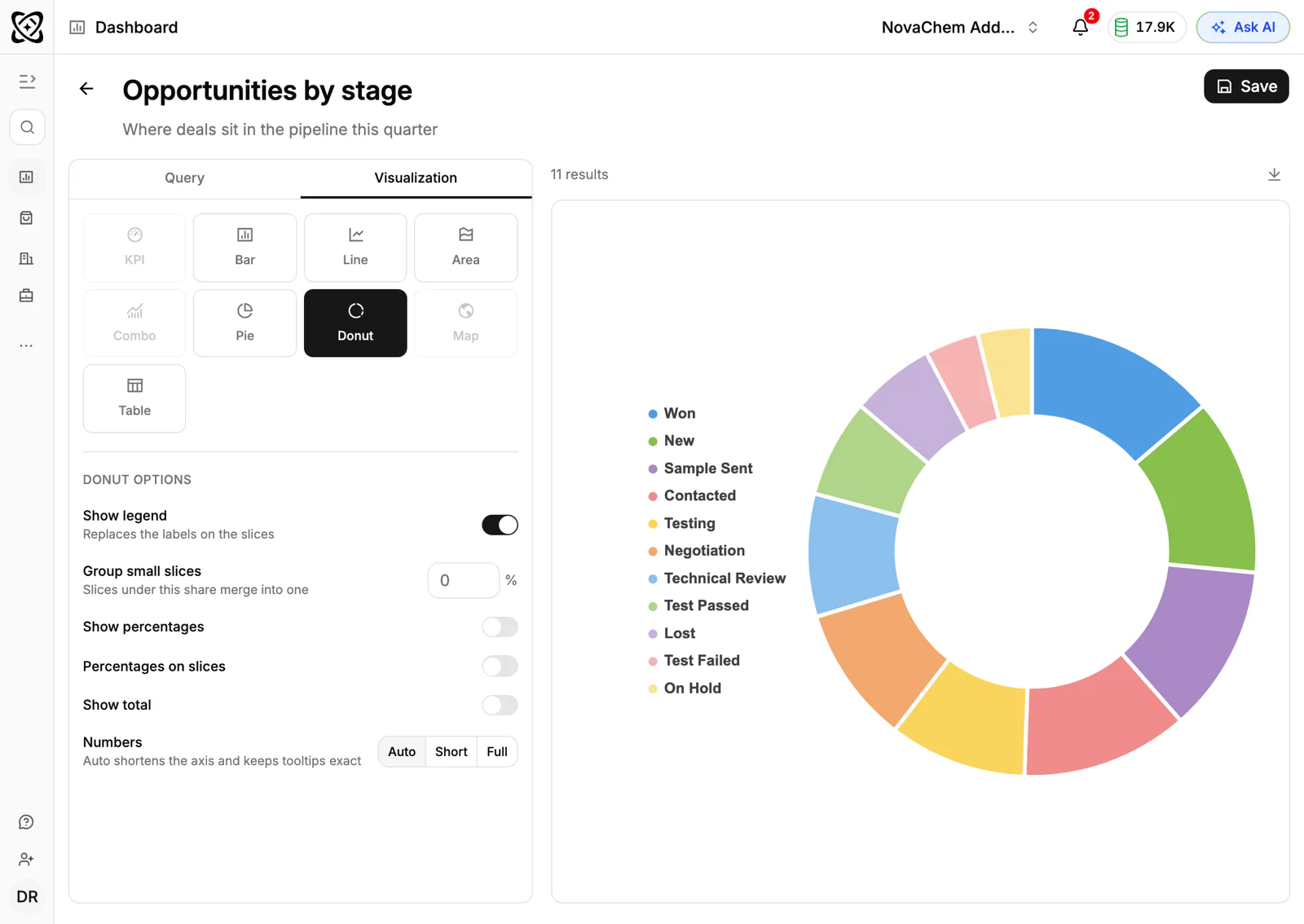Screen dimensions: 1304x924
Task: Set Numbers format to Auto
Action: pyautogui.click(x=402, y=751)
